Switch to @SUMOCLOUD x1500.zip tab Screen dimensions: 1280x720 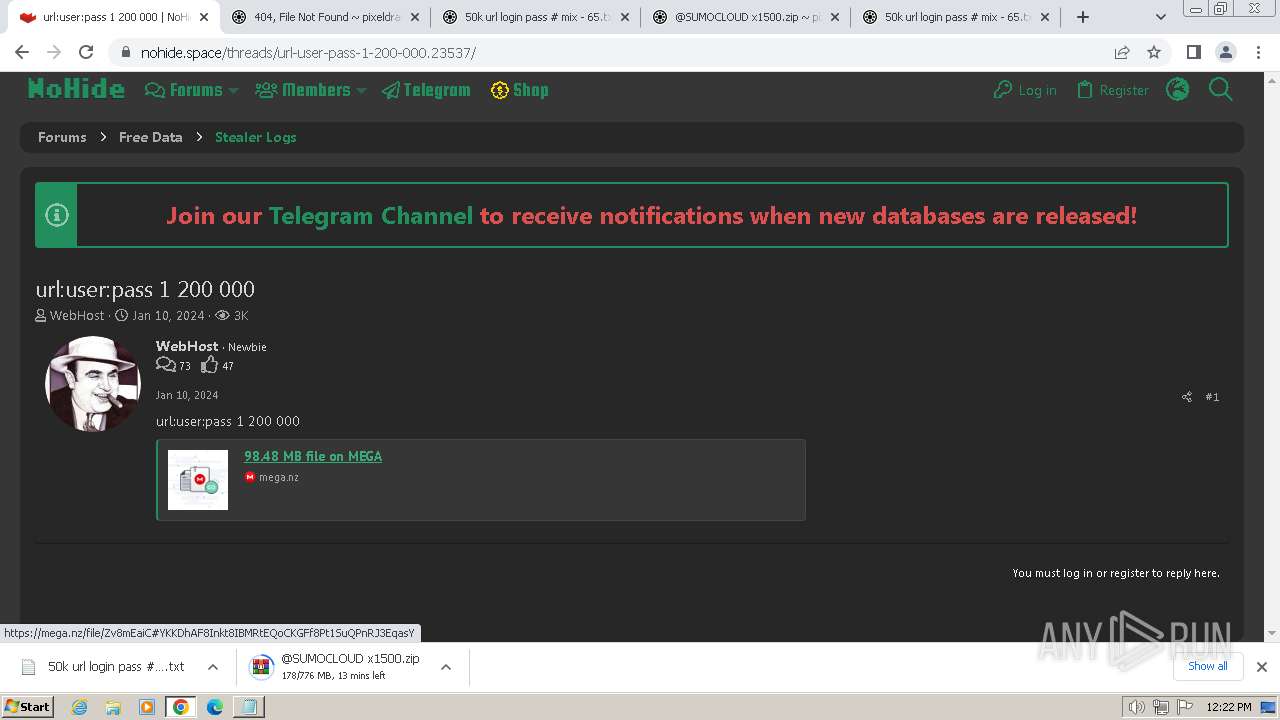745,17
